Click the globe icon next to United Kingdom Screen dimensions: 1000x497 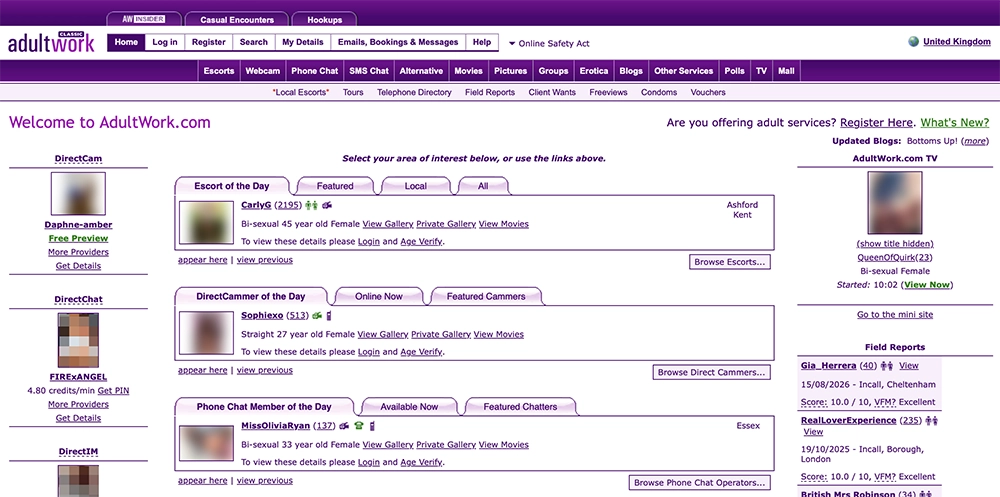[913, 41]
